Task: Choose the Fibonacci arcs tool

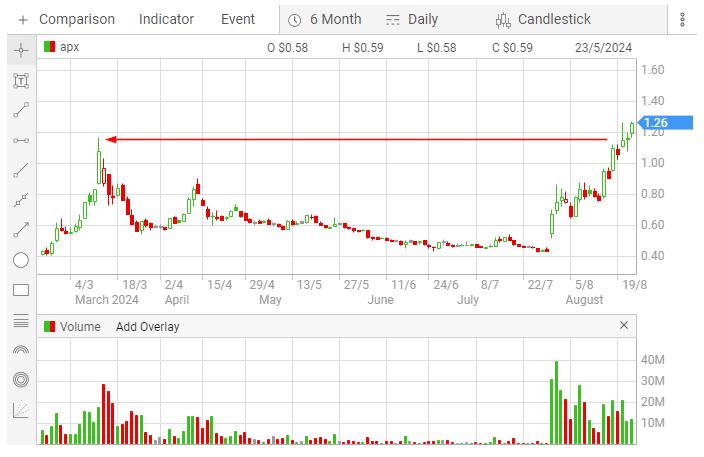Action: pos(21,350)
